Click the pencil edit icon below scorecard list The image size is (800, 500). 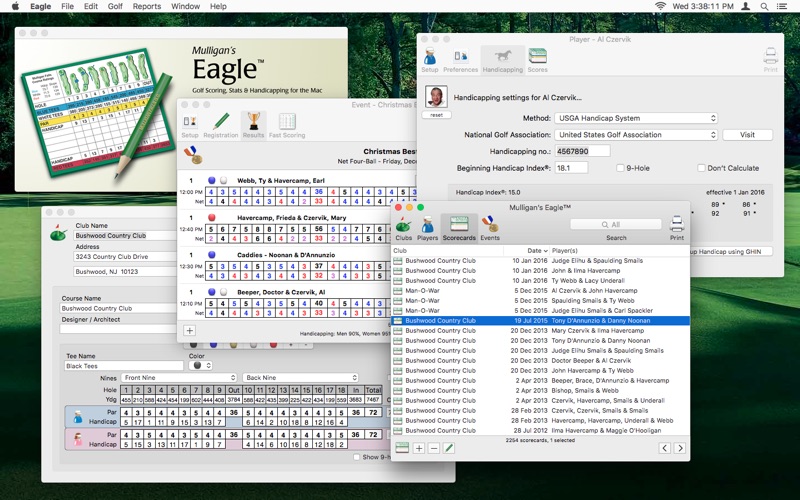[x=449, y=448]
